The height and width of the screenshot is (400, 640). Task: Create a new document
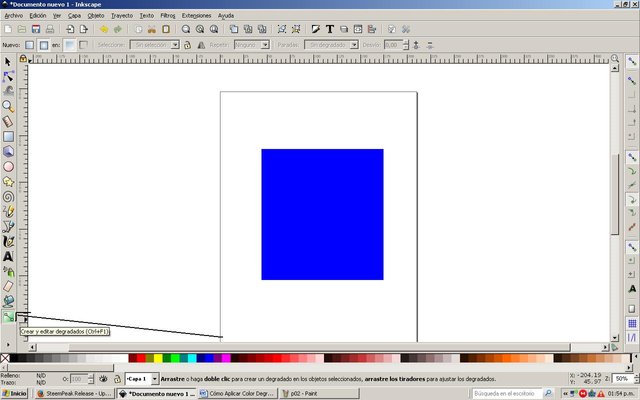8,29
